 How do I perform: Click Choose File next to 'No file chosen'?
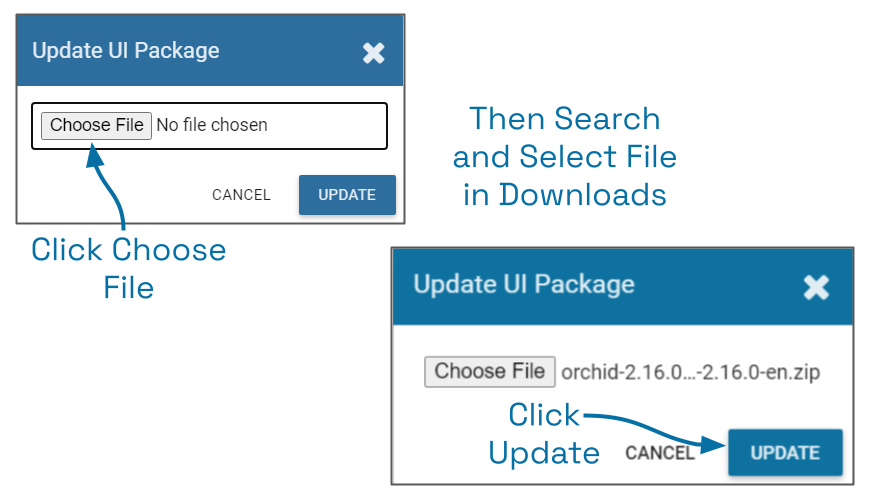(97, 126)
